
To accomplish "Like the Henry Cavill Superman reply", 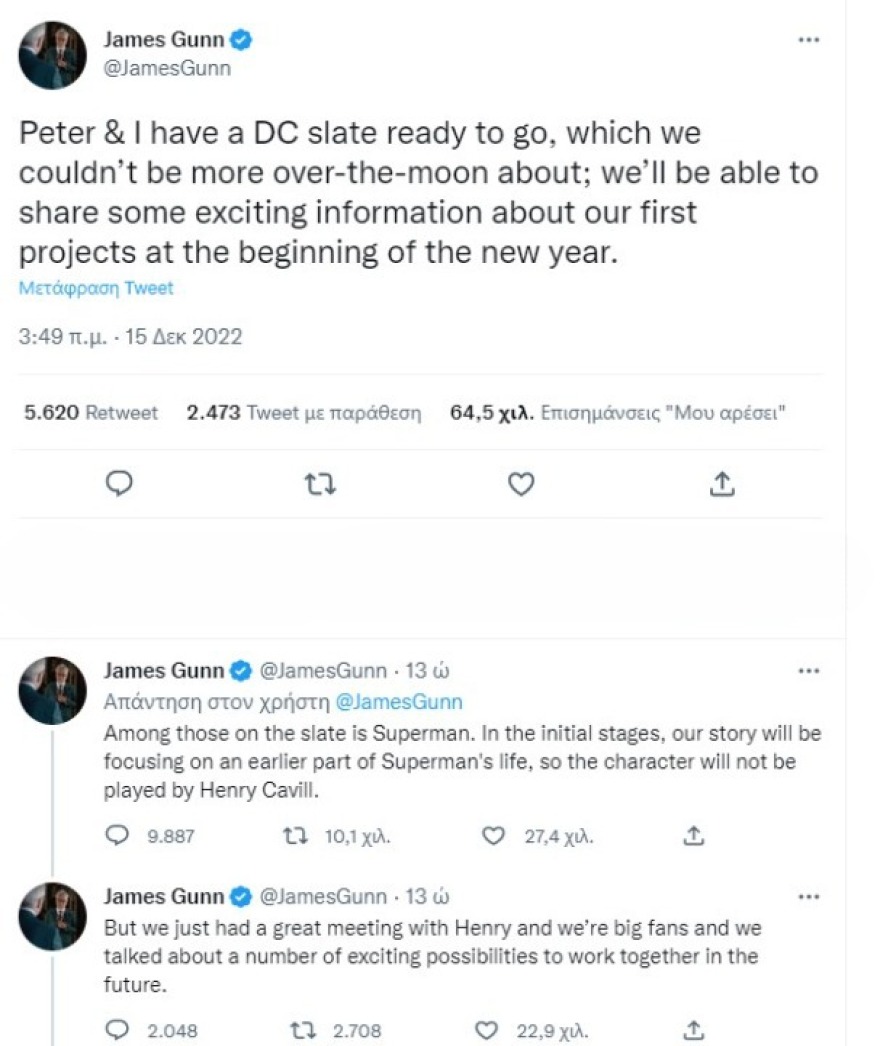I will tap(492, 836).
